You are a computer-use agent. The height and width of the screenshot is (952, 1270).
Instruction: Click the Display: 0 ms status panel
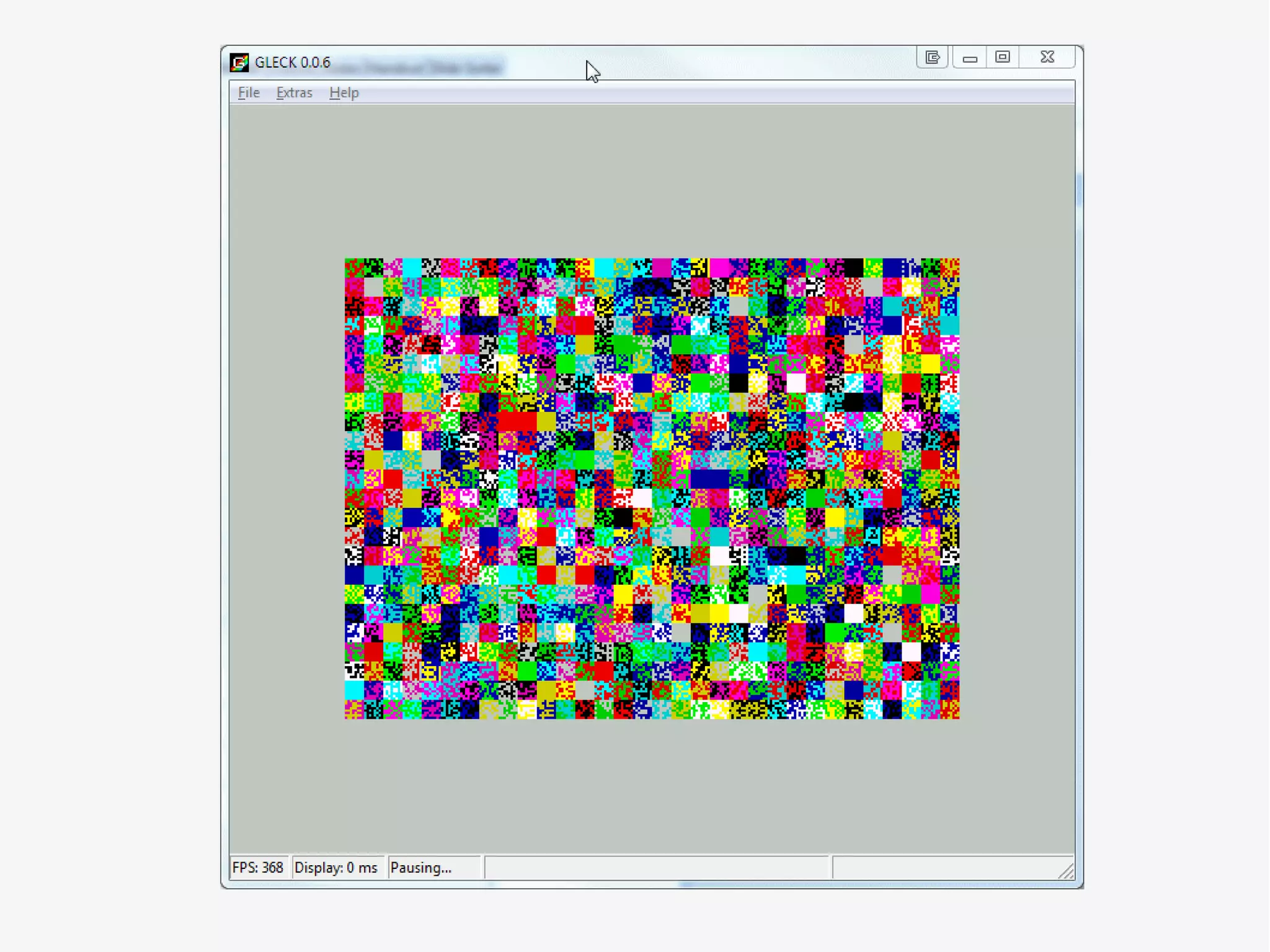coord(336,867)
